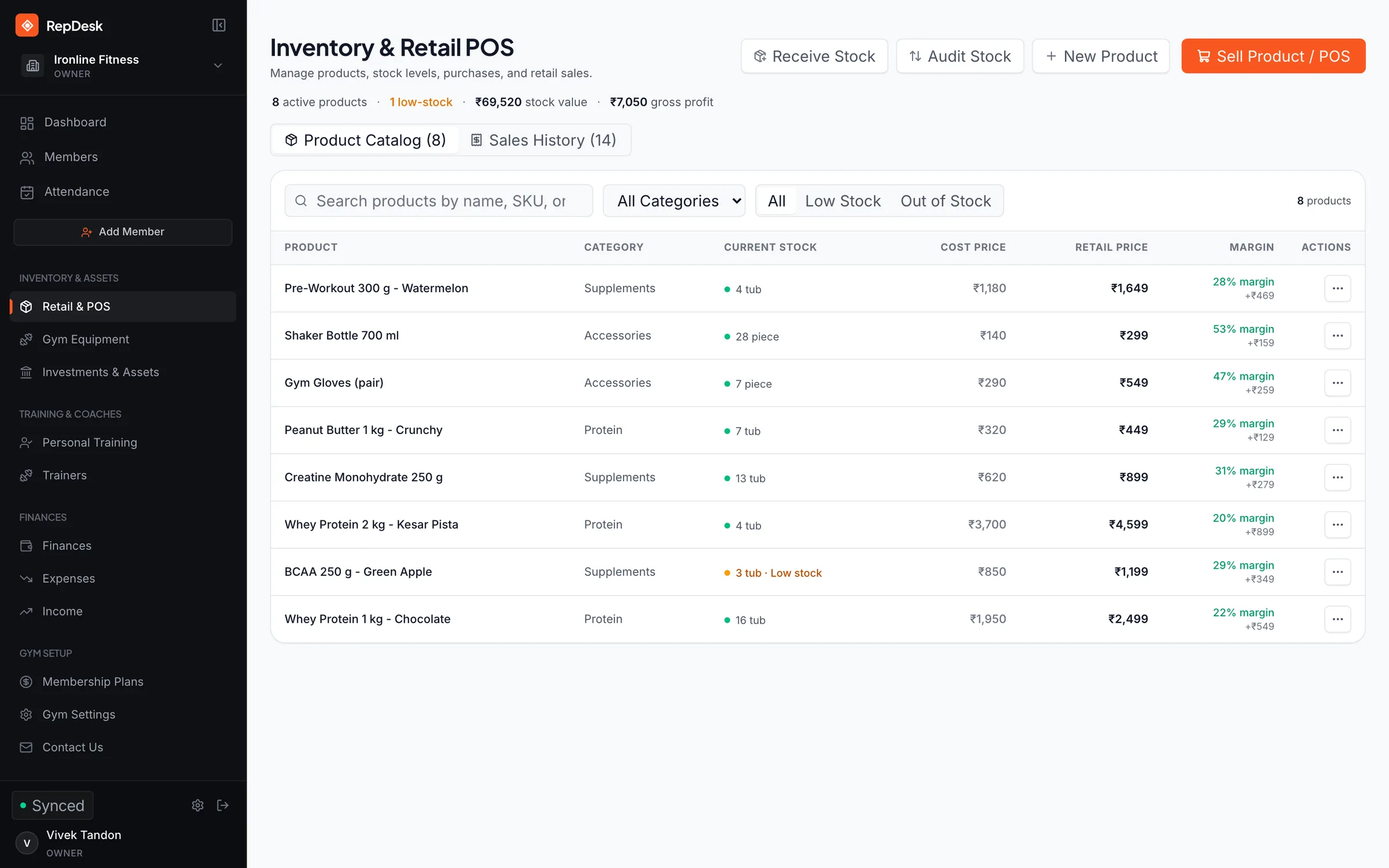Click the settings gear beside Synced

click(x=198, y=805)
